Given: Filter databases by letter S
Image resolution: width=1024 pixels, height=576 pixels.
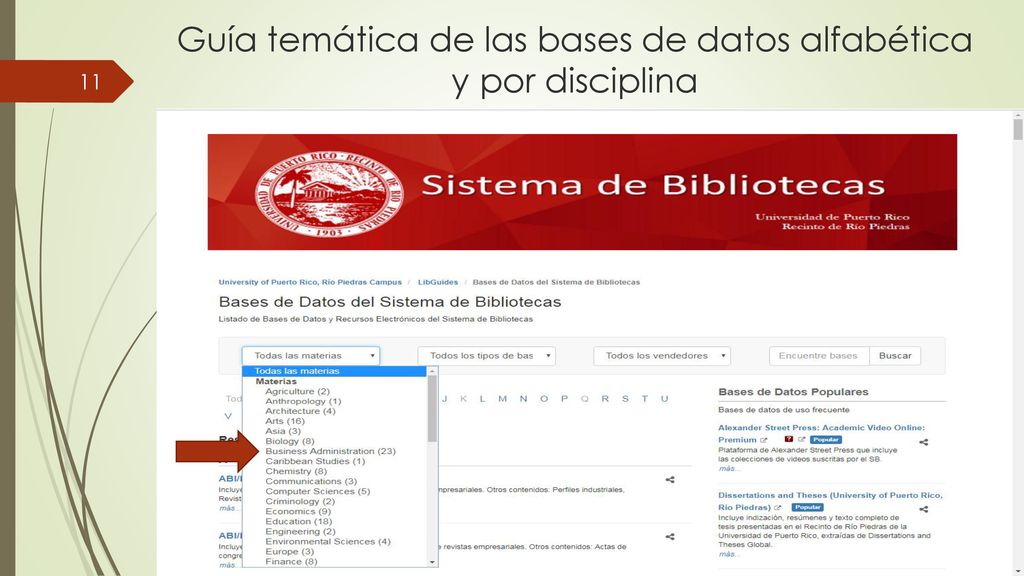Looking at the screenshot, I should 625,399.
